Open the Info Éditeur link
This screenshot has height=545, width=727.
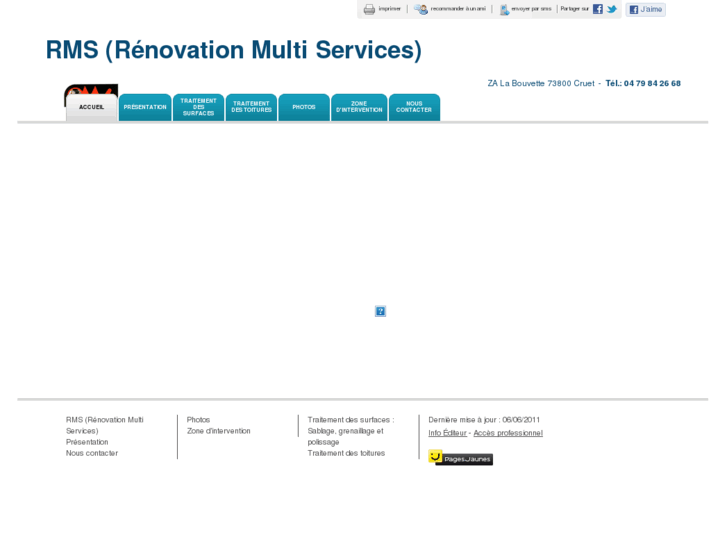click(447, 433)
